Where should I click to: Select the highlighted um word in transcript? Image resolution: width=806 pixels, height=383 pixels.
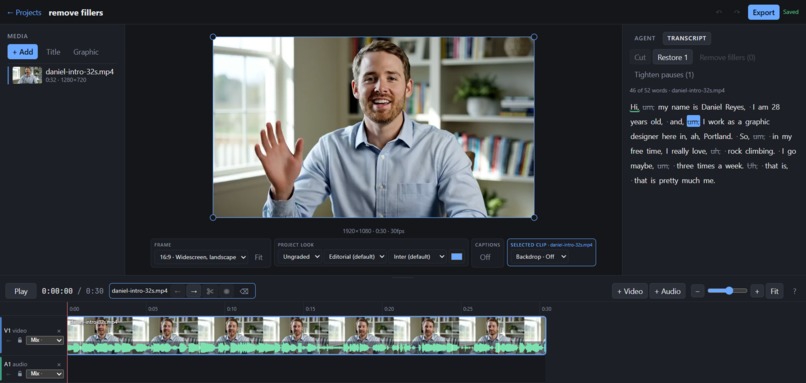693,122
